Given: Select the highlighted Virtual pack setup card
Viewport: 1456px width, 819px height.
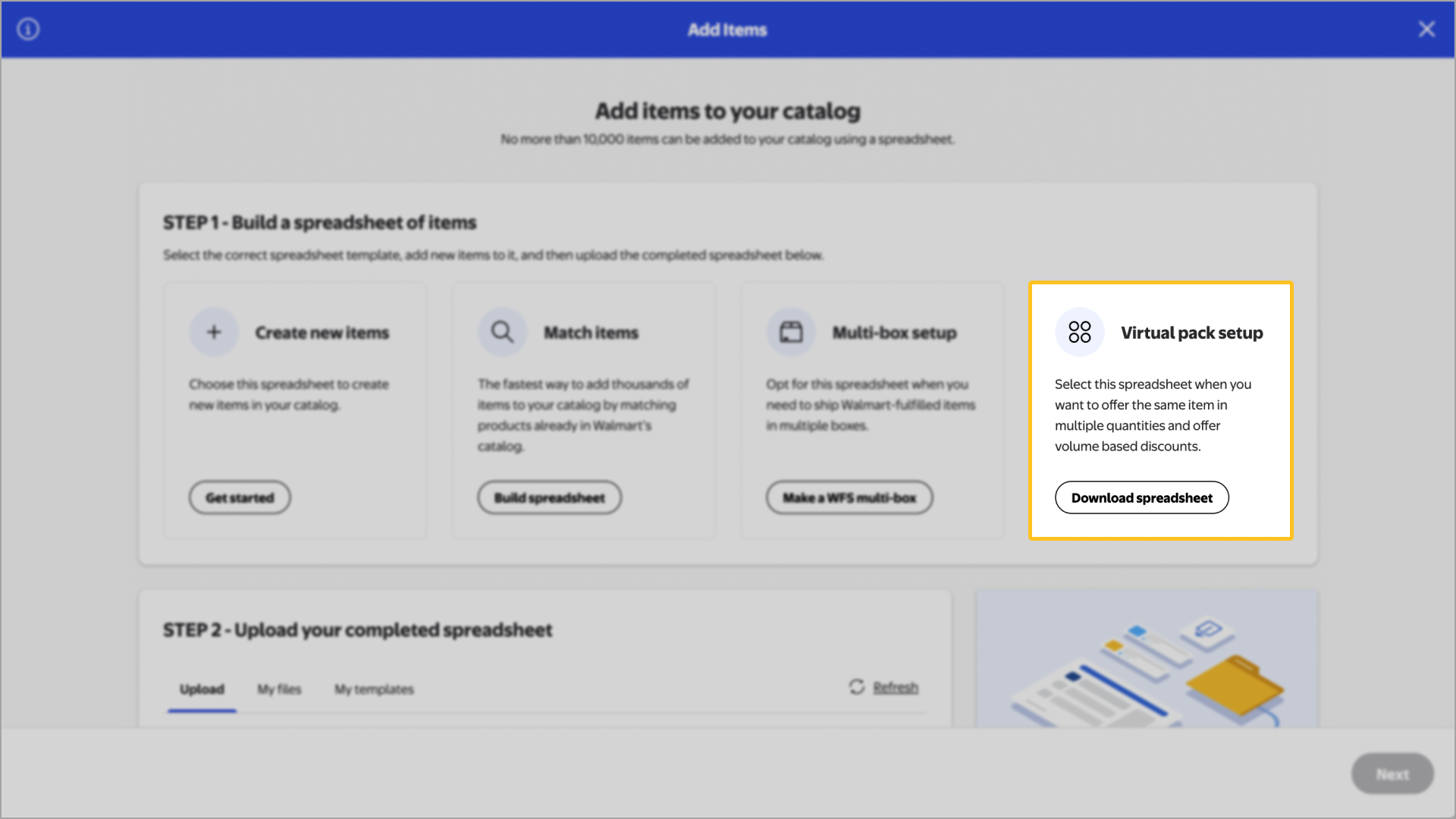Looking at the screenshot, I should pyautogui.click(x=1160, y=409).
